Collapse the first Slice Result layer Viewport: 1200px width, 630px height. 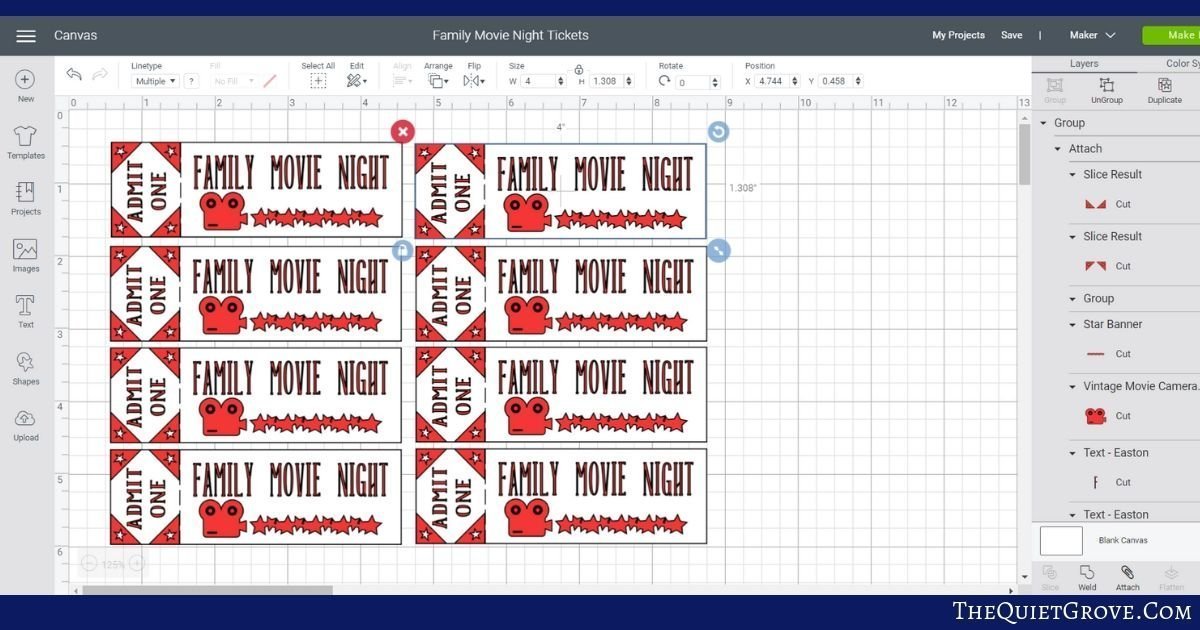click(1073, 175)
